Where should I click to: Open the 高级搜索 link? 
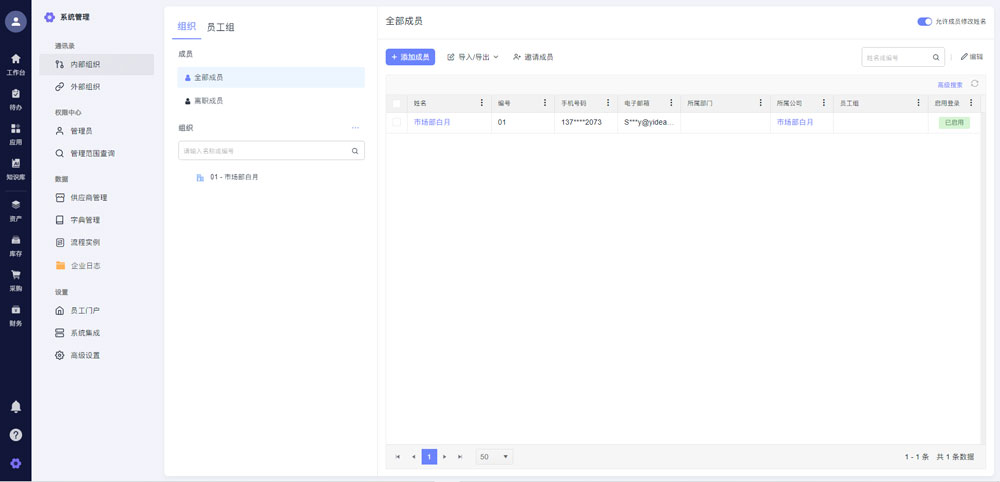pyautogui.click(x=949, y=85)
